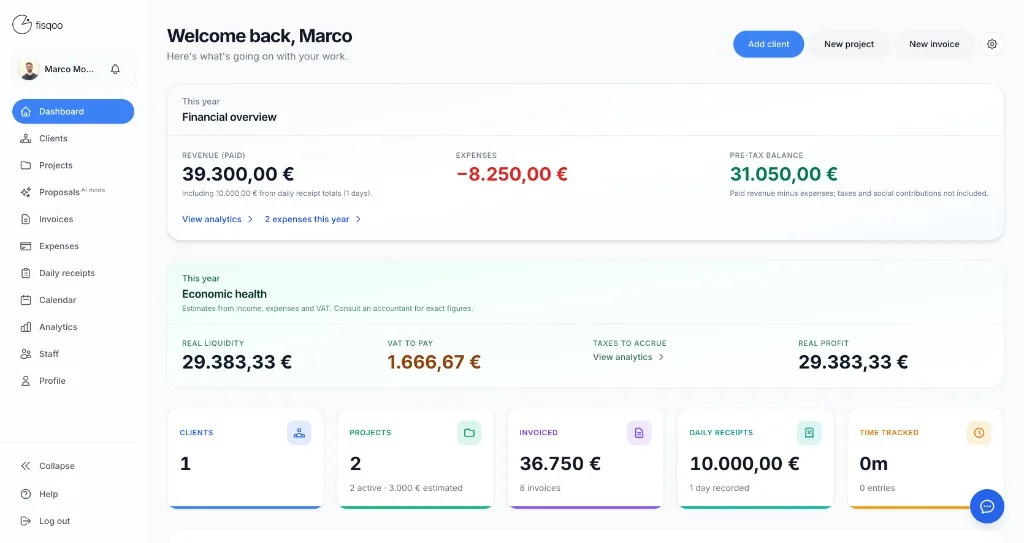
Task: Open Marco's user profile avatar
Action: pyautogui.click(x=29, y=69)
